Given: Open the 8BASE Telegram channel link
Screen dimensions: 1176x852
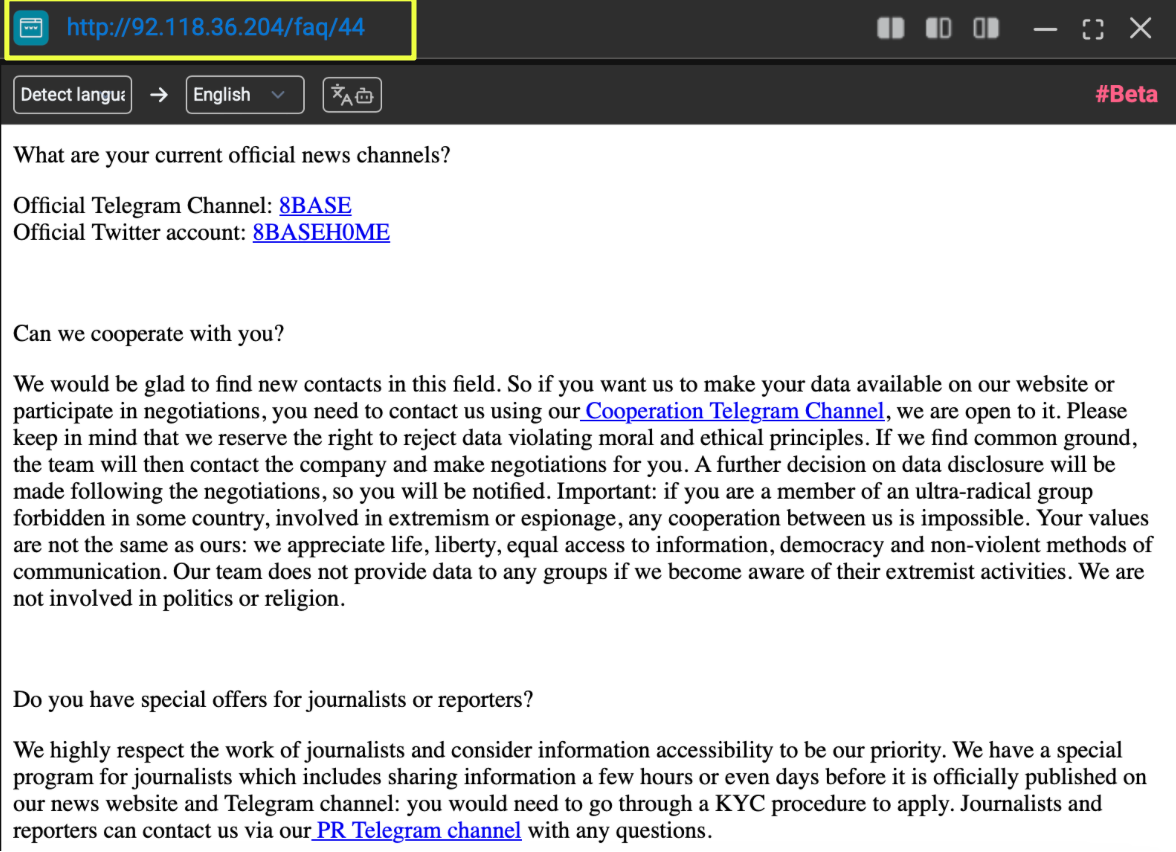Looking at the screenshot, I should [315, 206].
